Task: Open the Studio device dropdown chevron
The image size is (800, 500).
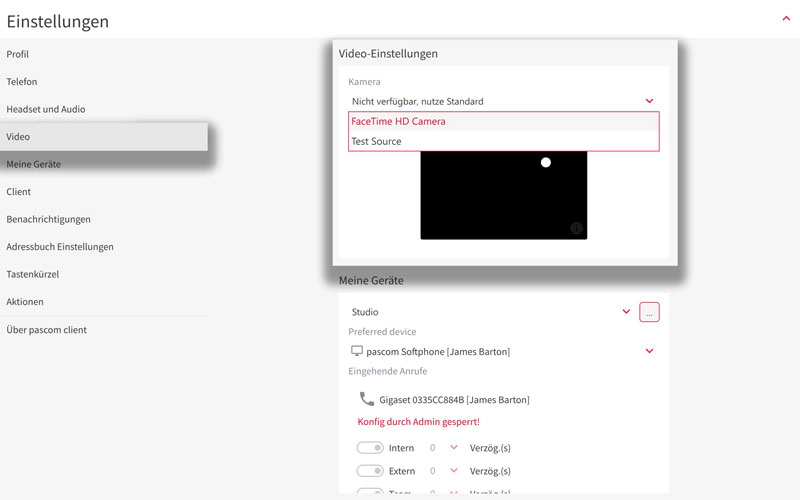Action: (x=626, y=312)
